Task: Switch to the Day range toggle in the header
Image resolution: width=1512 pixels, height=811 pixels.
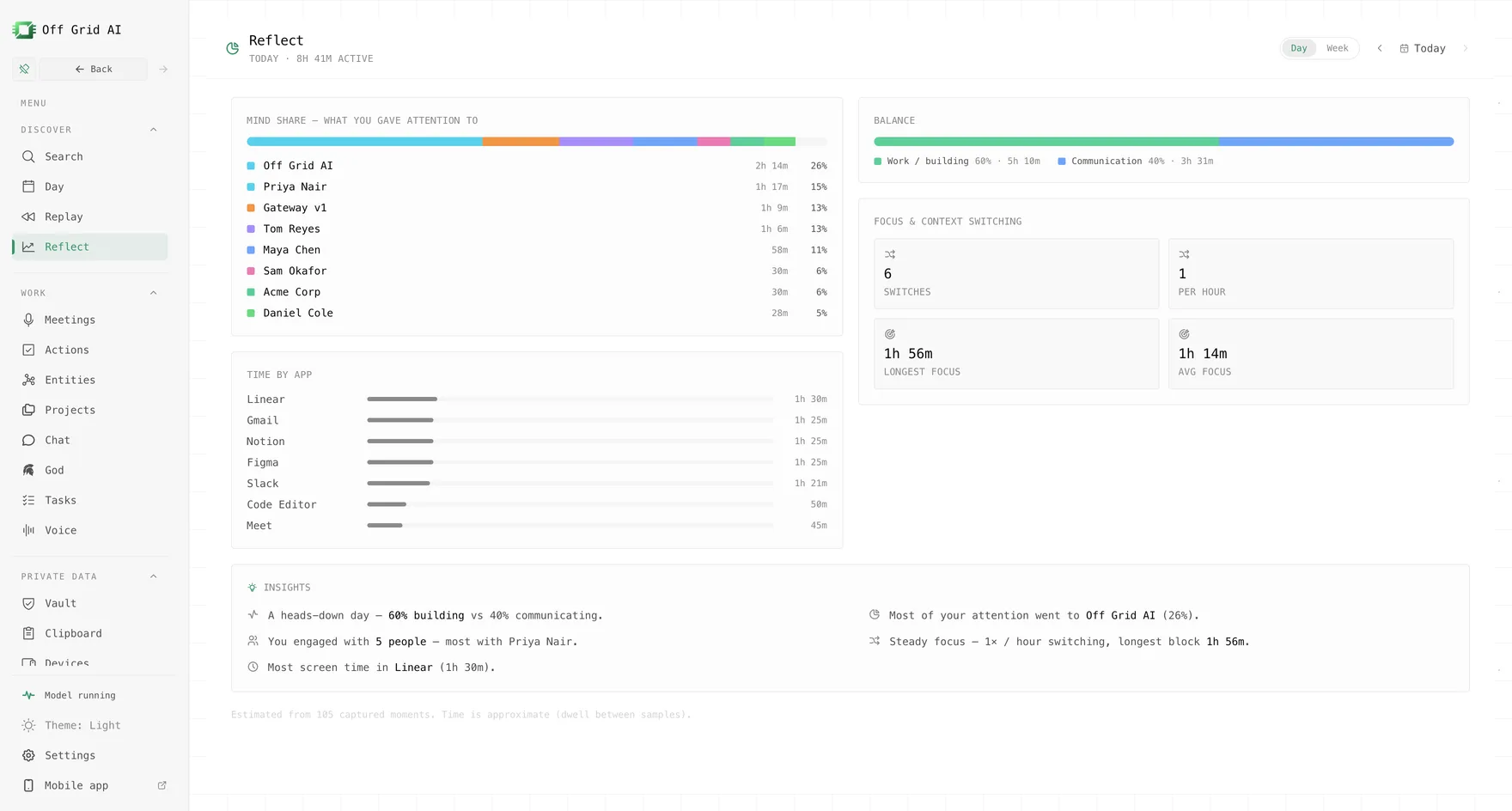Action: tap(1299, 48)
